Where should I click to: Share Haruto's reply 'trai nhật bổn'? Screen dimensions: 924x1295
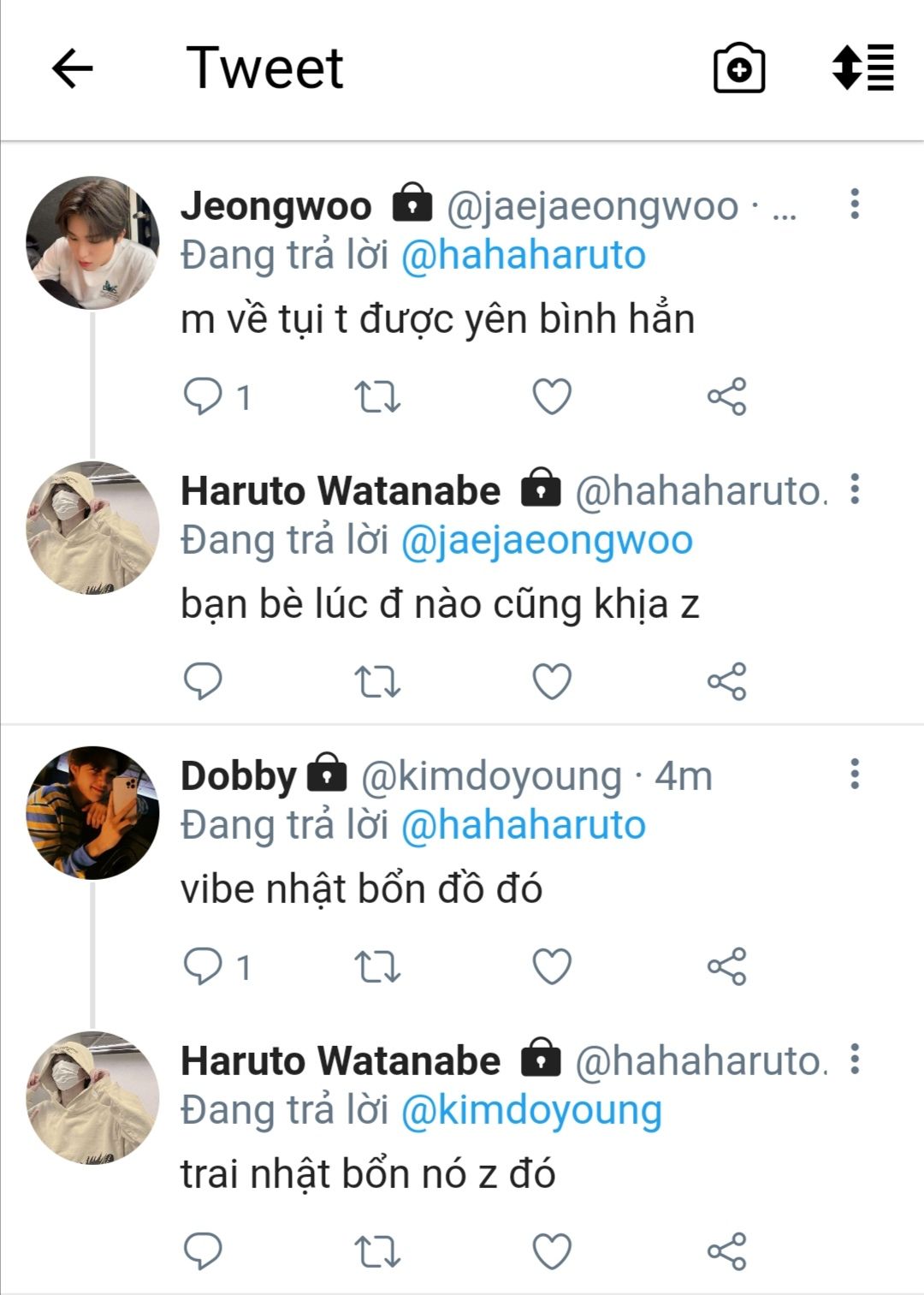point(726,1251)
